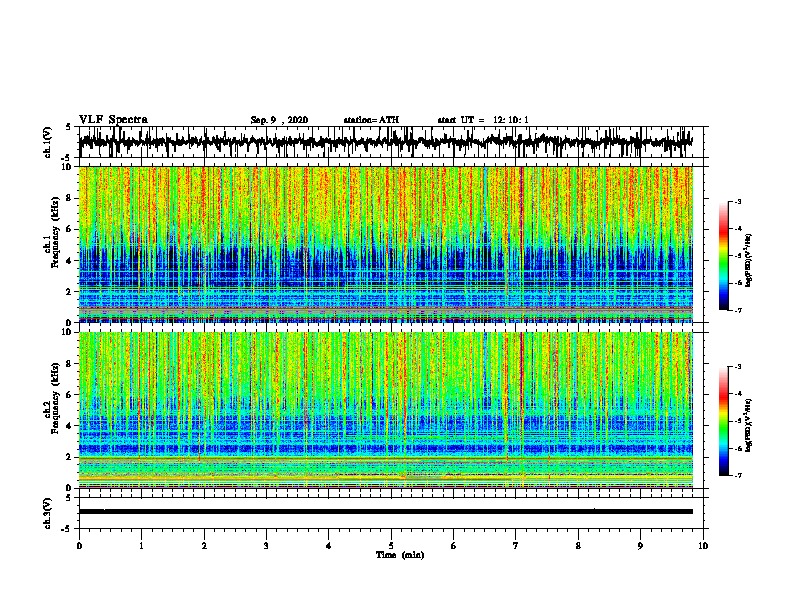Click the ch.1 color bar log(PSD) unit label
The width and height of the screenshot is (792, 612).
tap(749, 260)
